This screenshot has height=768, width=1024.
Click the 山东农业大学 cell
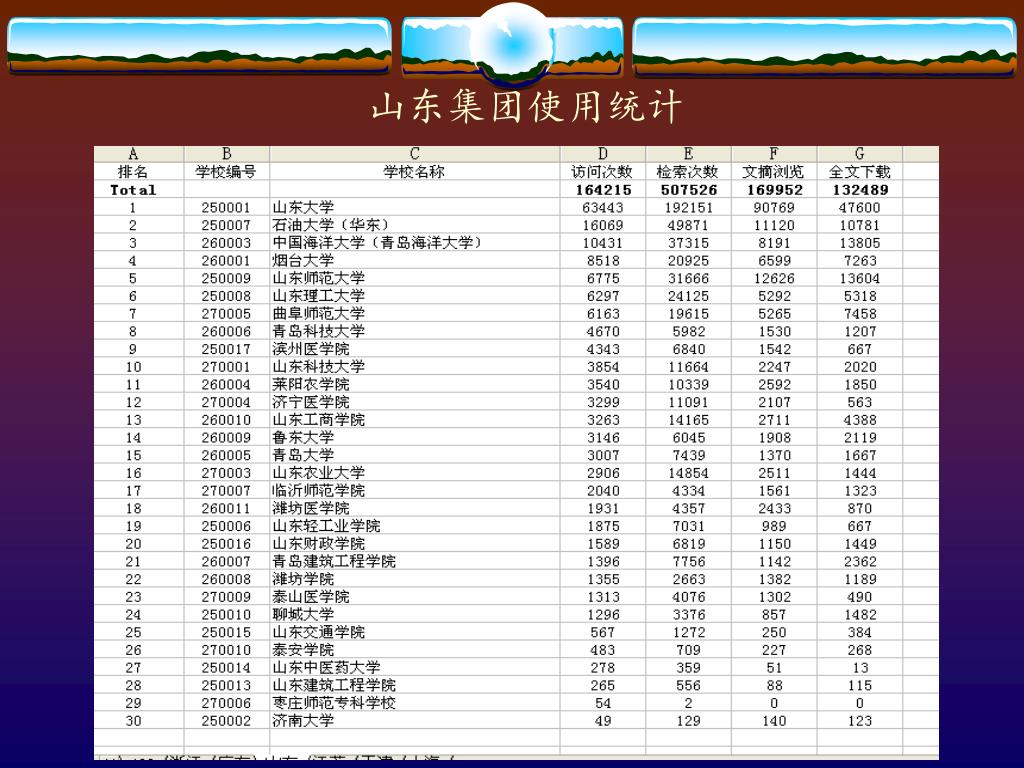coord(415,472)
